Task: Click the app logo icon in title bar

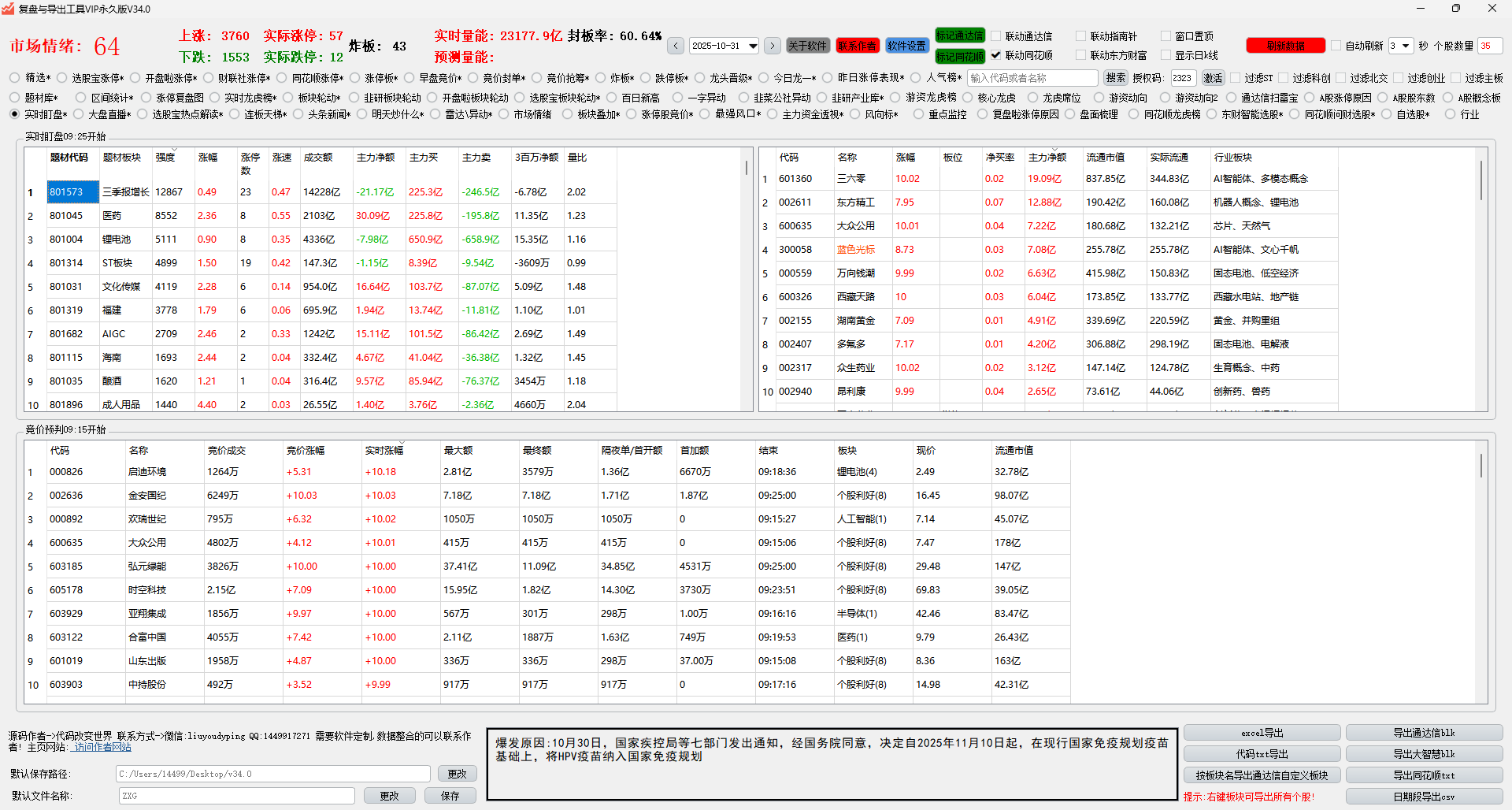Action: click(9, 9)
